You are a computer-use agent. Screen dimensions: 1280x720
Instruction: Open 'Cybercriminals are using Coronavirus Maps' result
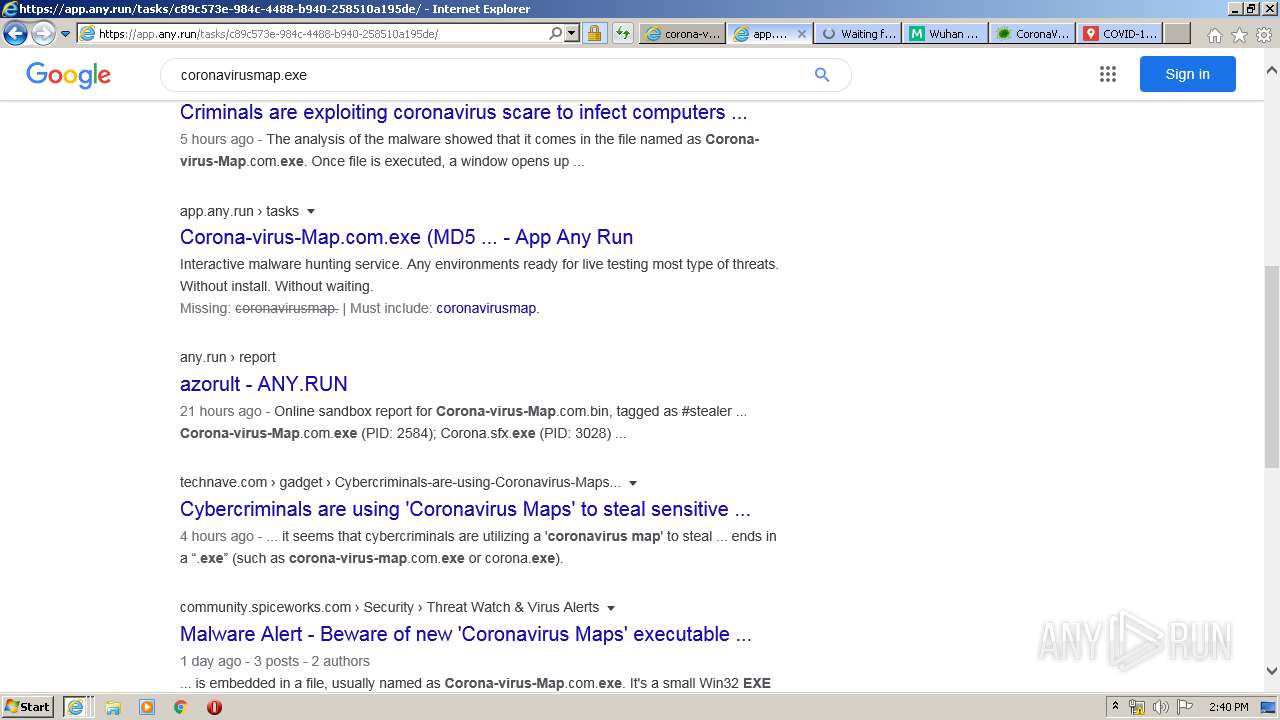coord(465,509)
